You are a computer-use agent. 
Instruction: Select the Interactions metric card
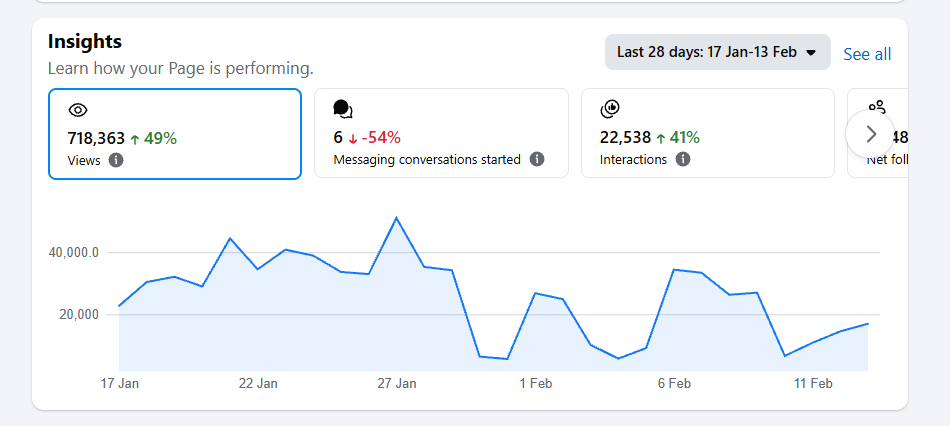point(707,134)
